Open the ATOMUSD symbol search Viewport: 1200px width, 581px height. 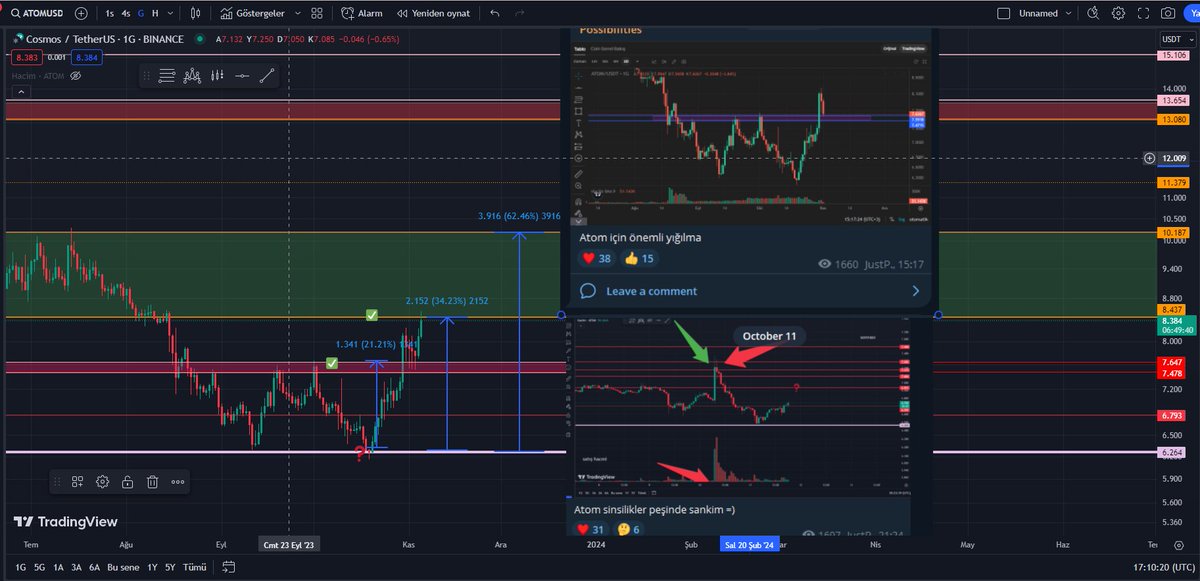(38, 14)
